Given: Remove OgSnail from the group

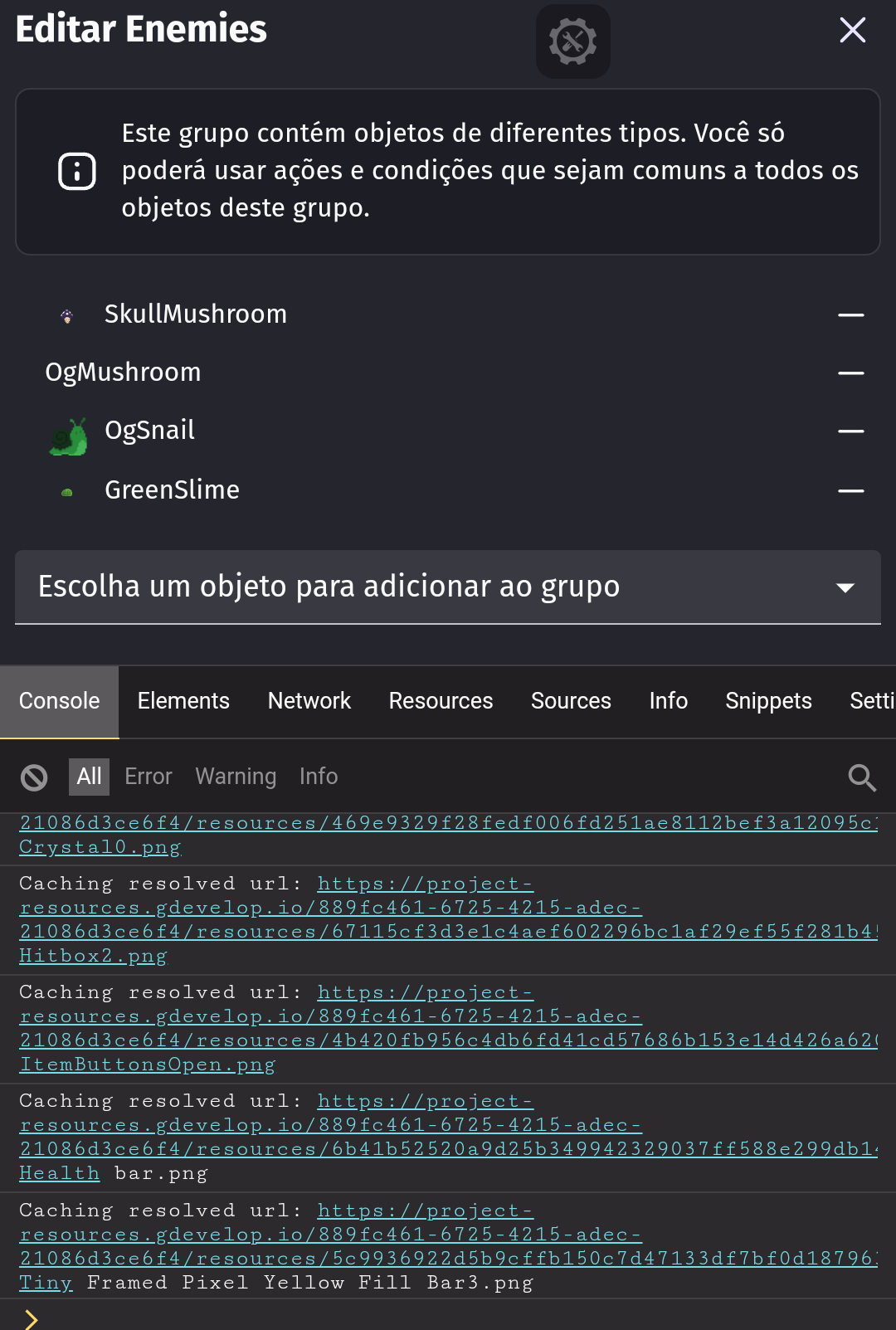Looking at the screenshot, I should pos(851,431).
